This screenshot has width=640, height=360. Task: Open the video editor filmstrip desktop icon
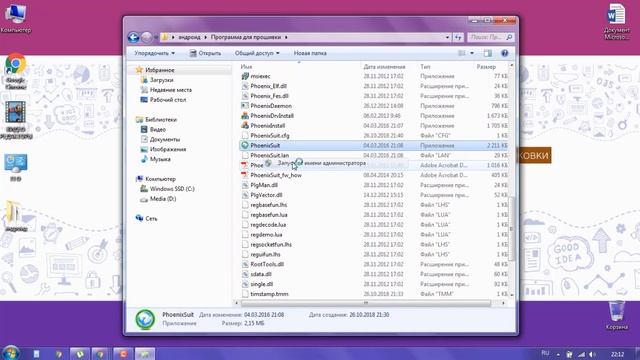click(16, 120)
